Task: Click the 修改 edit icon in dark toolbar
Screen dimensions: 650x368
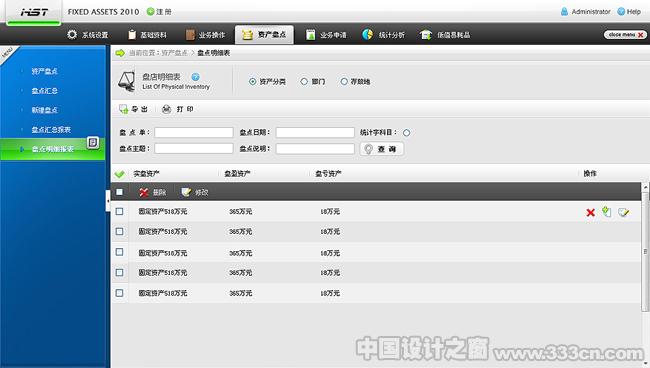Action: pos(186,192)
